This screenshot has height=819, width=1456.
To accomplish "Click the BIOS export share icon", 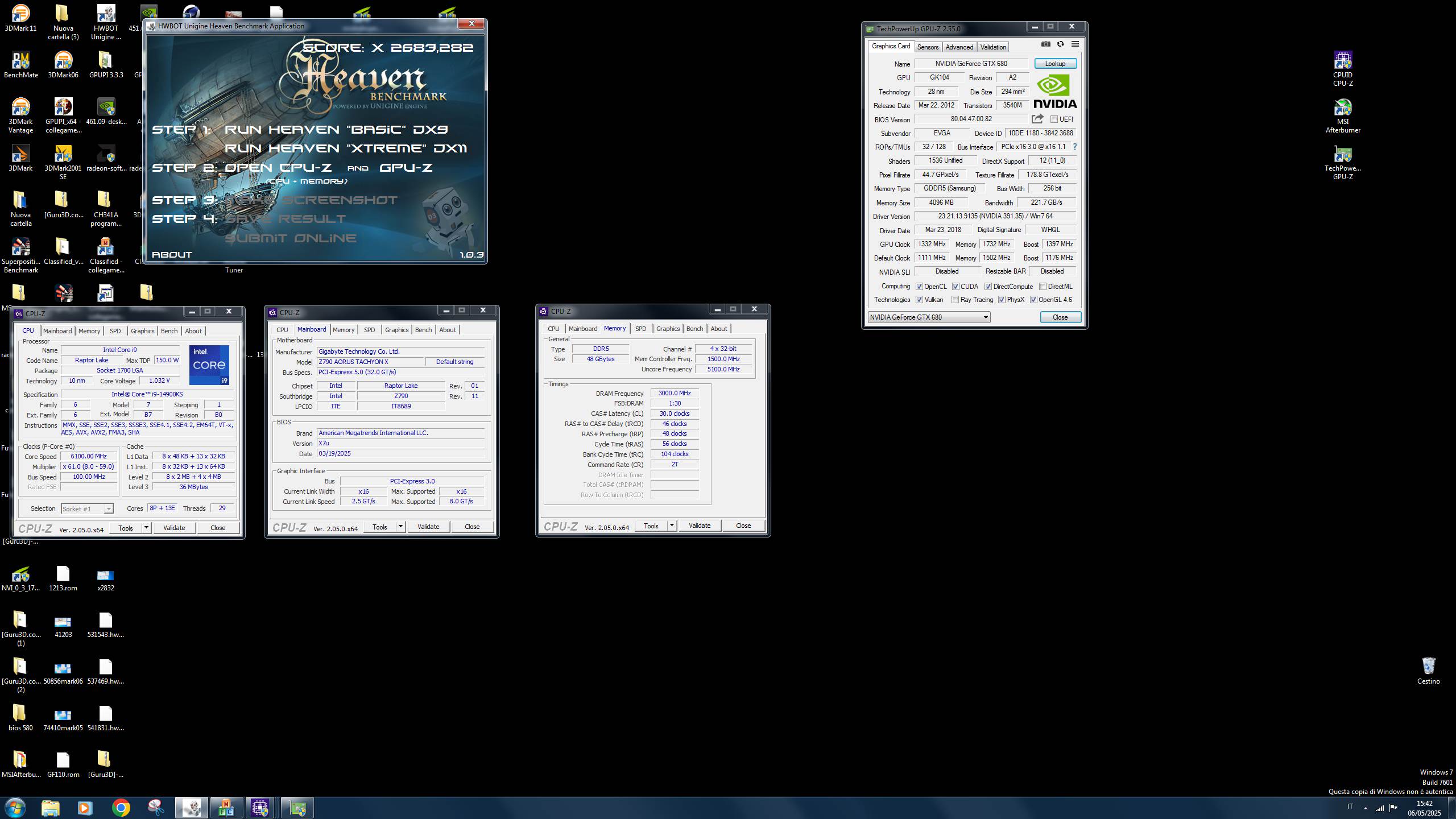I will pos(1037,119).
